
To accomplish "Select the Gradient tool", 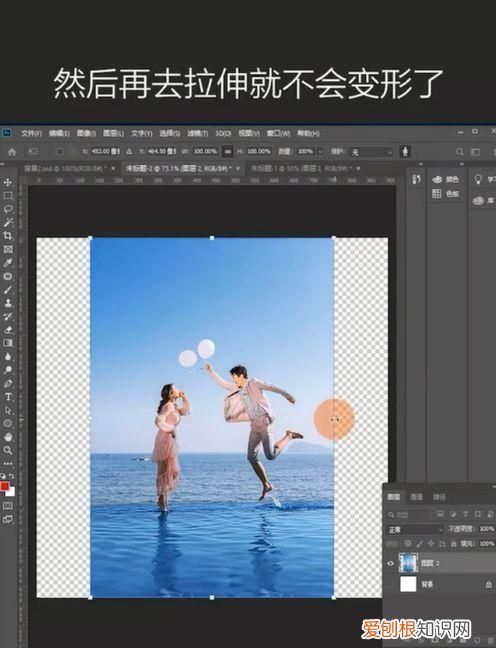I will [8, 343].
